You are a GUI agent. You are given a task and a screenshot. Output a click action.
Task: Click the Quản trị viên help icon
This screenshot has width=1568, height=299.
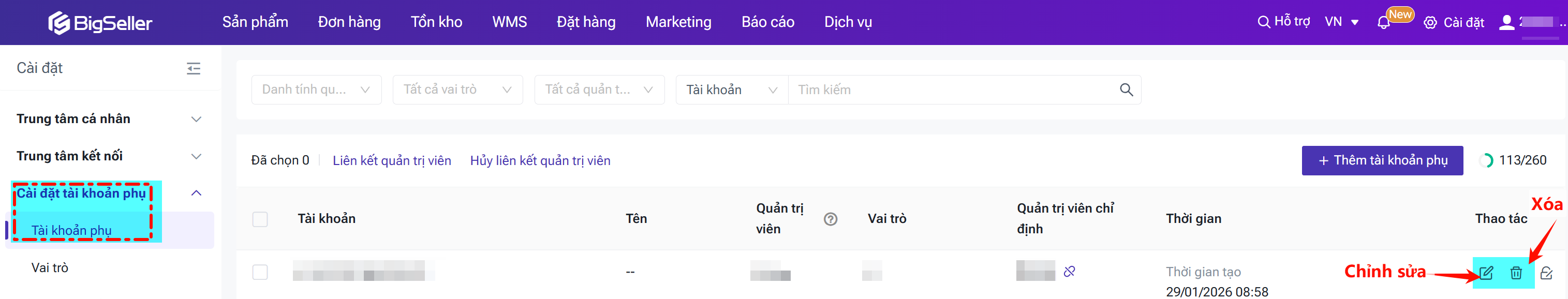click(x=830, y=219)
